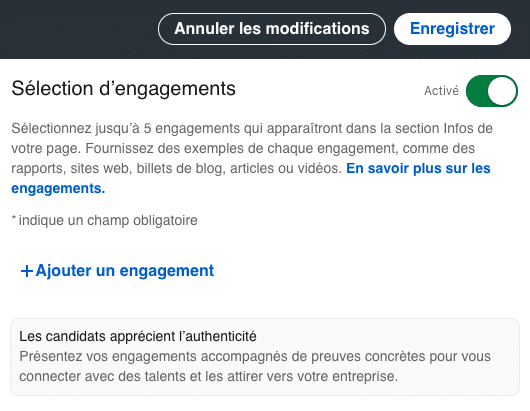Click the Les candidats apprécient l'authenticité card title
Screen dimensions: 530x411
[138, 336]
